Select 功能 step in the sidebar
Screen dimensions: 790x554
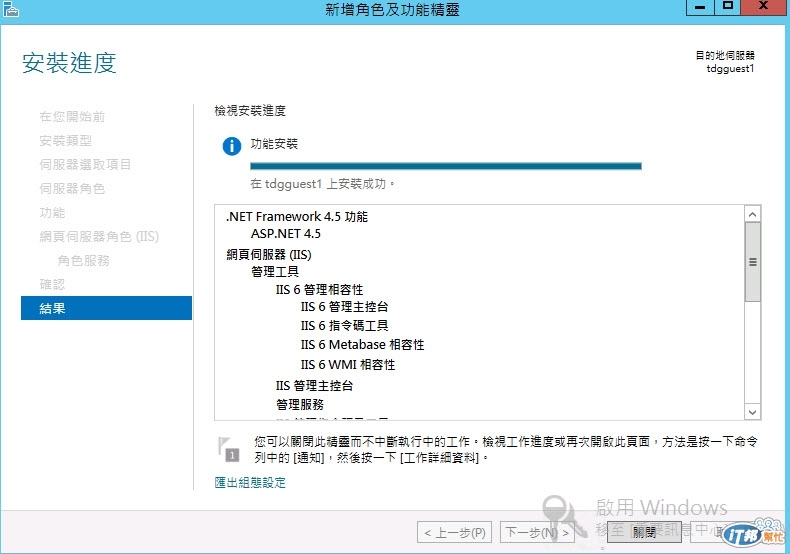(52, 213)
